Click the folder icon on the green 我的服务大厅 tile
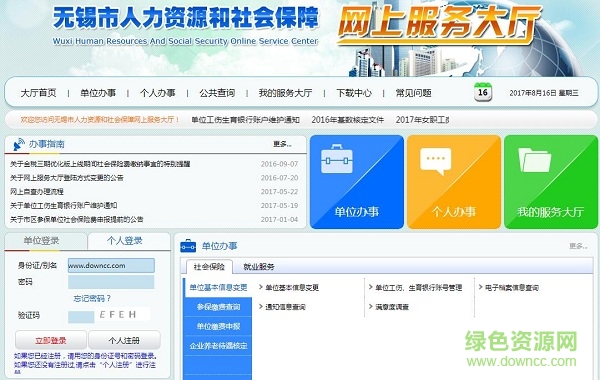 [x=535, y=160]
